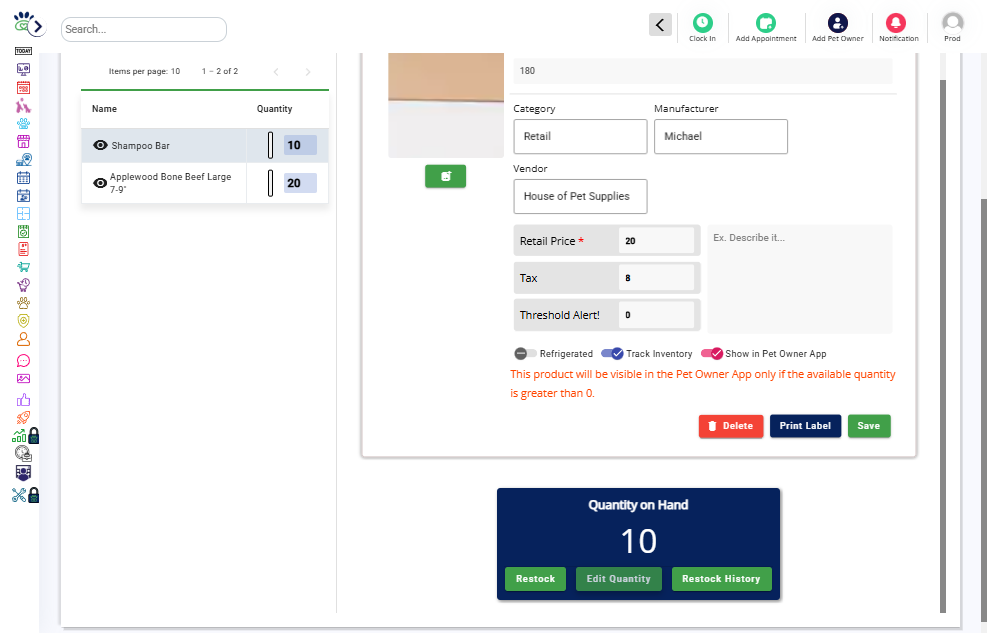Viewport: 987px width, 633px height.
Task: Click the description text area
Action: coord(799,279)
